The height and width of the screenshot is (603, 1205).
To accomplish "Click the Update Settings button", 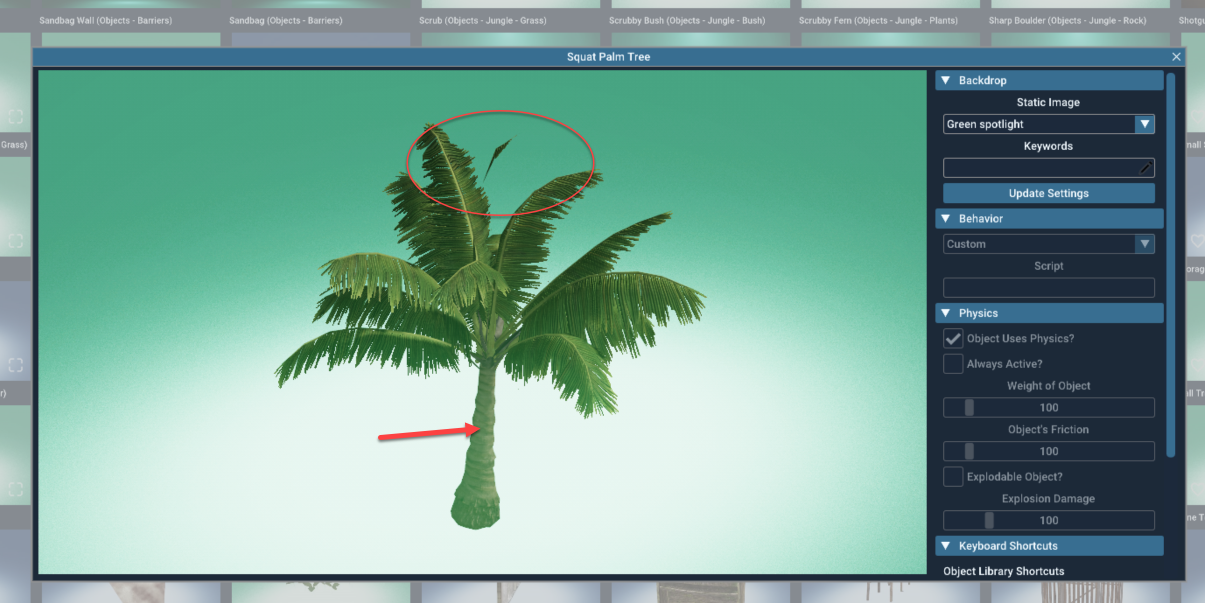I will [x=1049, y=193].
